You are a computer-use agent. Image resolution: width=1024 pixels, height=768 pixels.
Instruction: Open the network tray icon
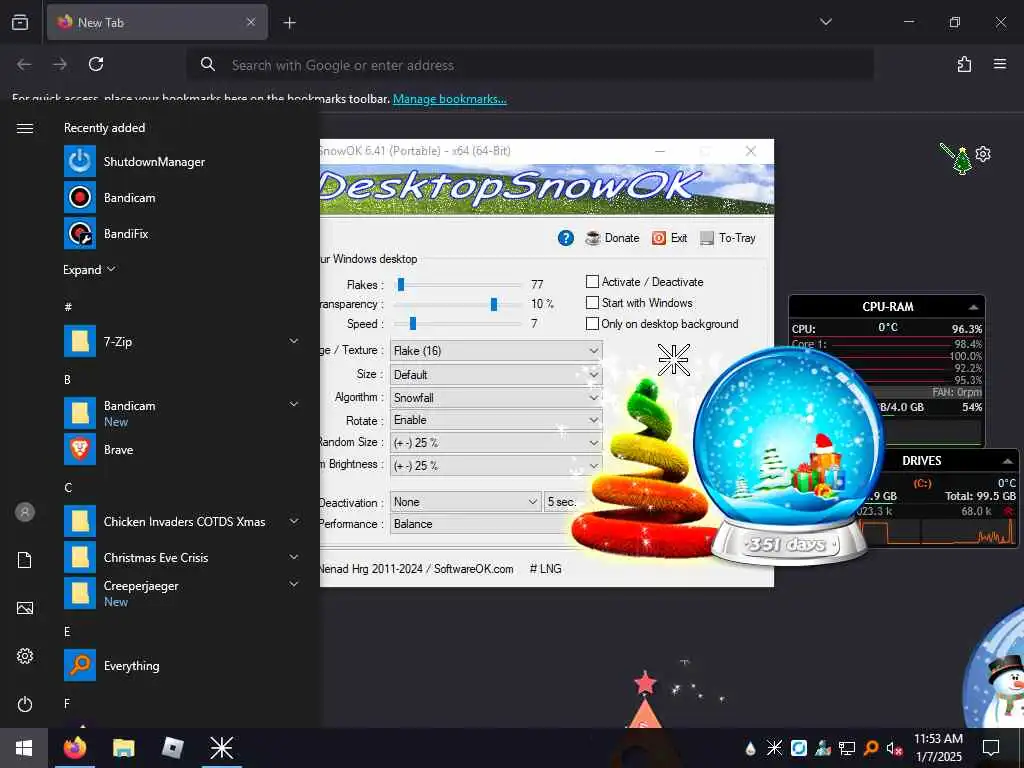(x=847, y=748)
